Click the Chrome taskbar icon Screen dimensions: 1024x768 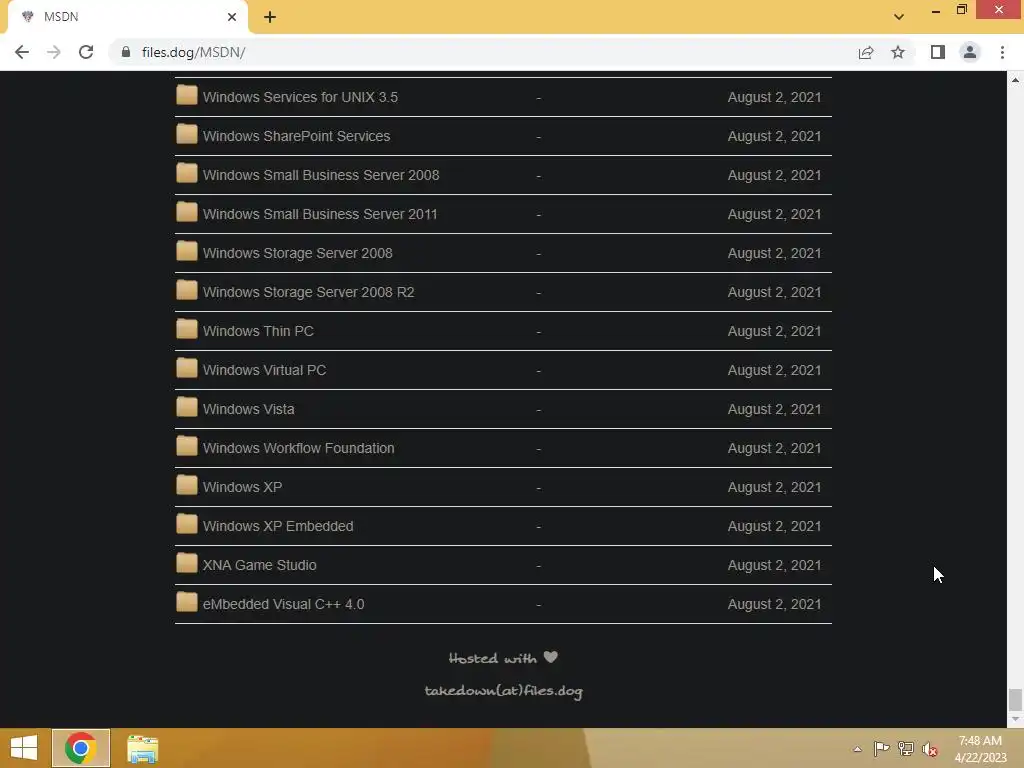(x=80, y=748)
